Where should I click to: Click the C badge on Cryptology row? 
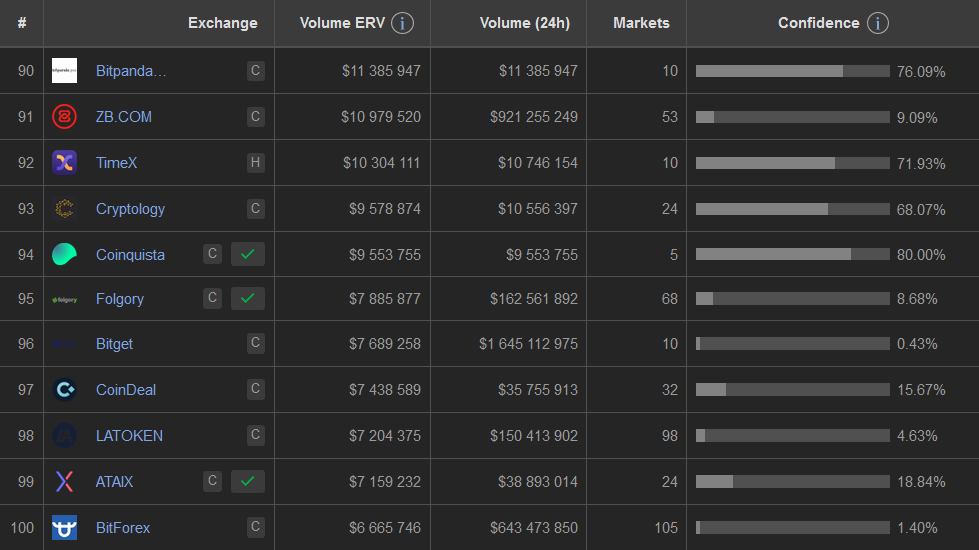pyautogui.click(x=255, y=209)
